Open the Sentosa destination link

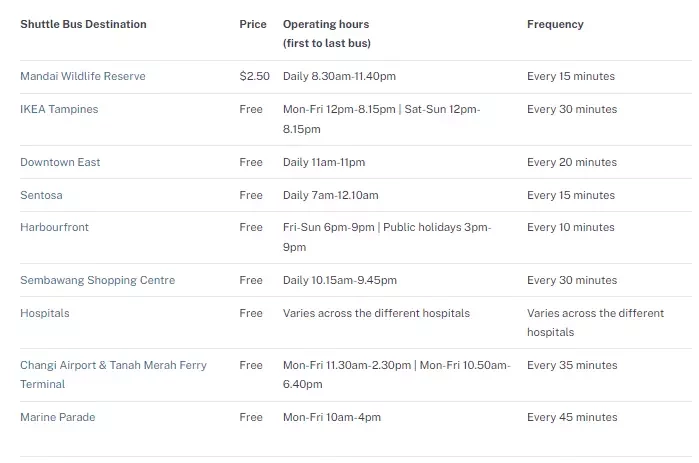tap(41, 195)
